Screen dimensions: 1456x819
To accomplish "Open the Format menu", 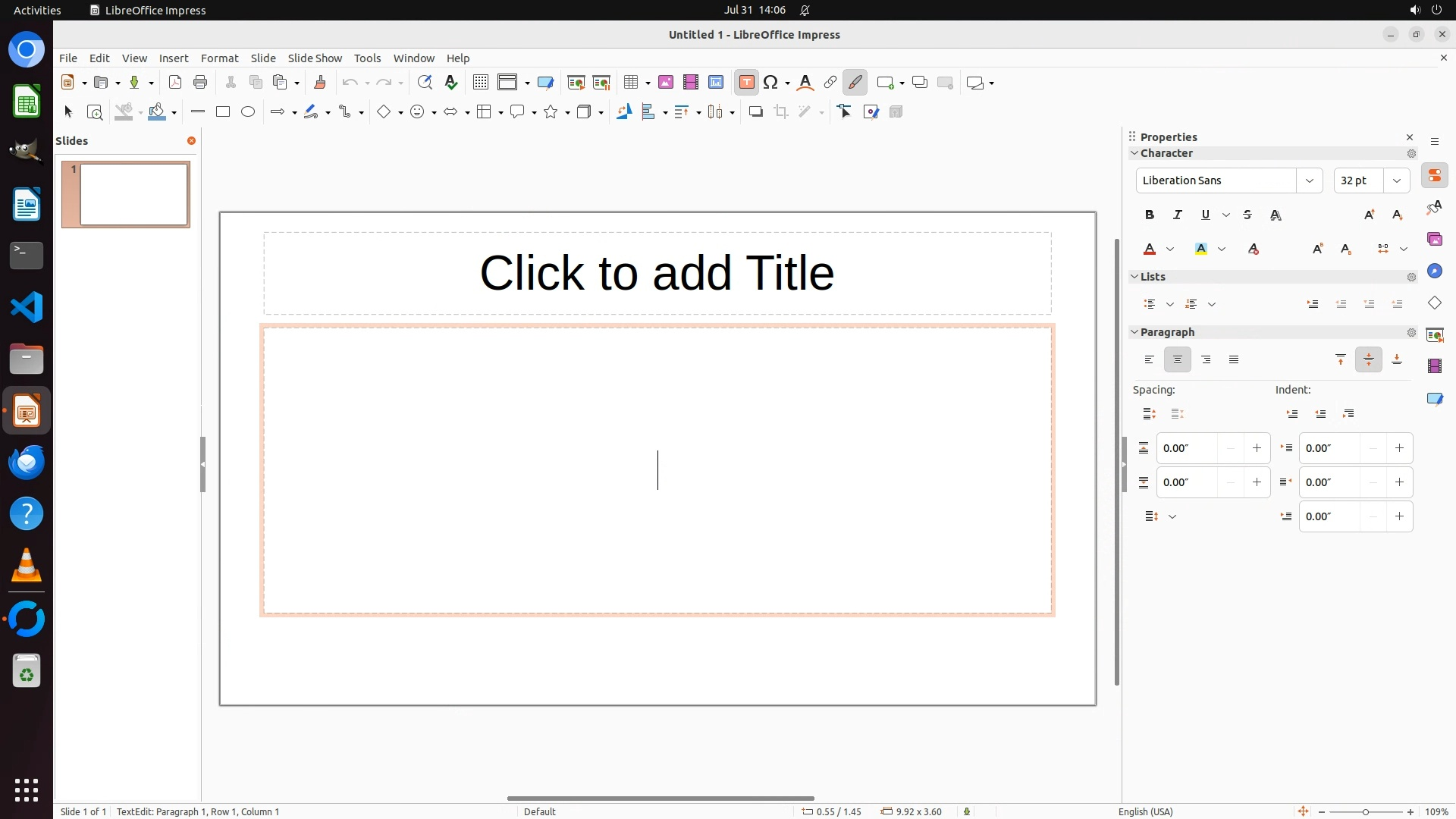I will coord(219,58).
